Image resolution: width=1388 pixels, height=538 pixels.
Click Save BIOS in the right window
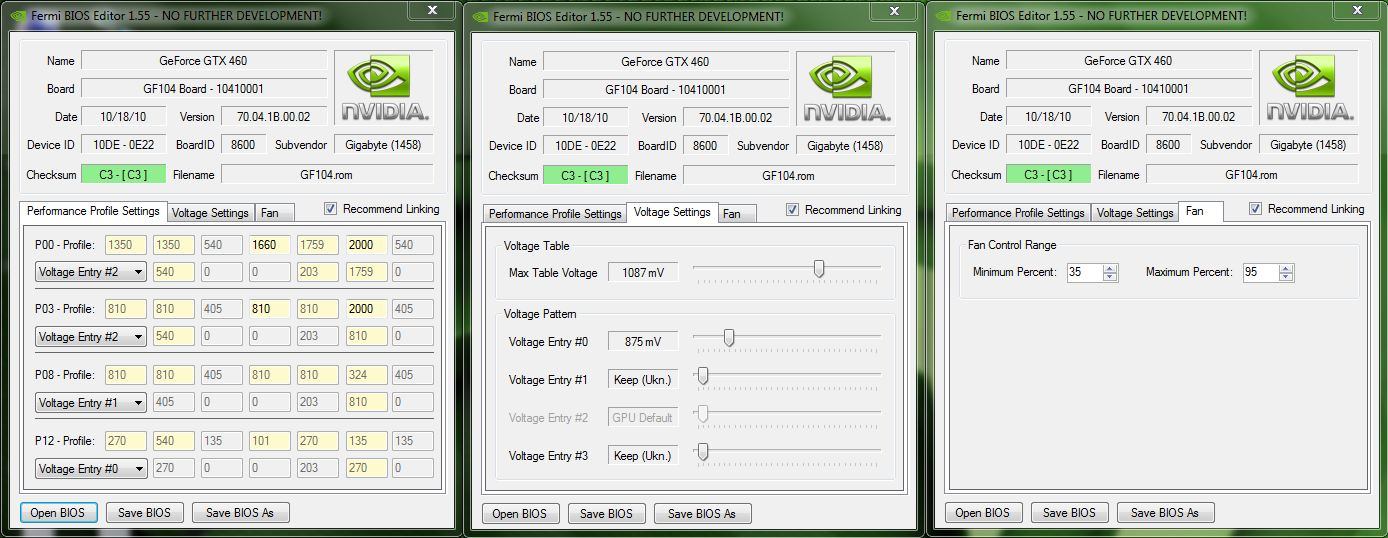click(1070, 513)
